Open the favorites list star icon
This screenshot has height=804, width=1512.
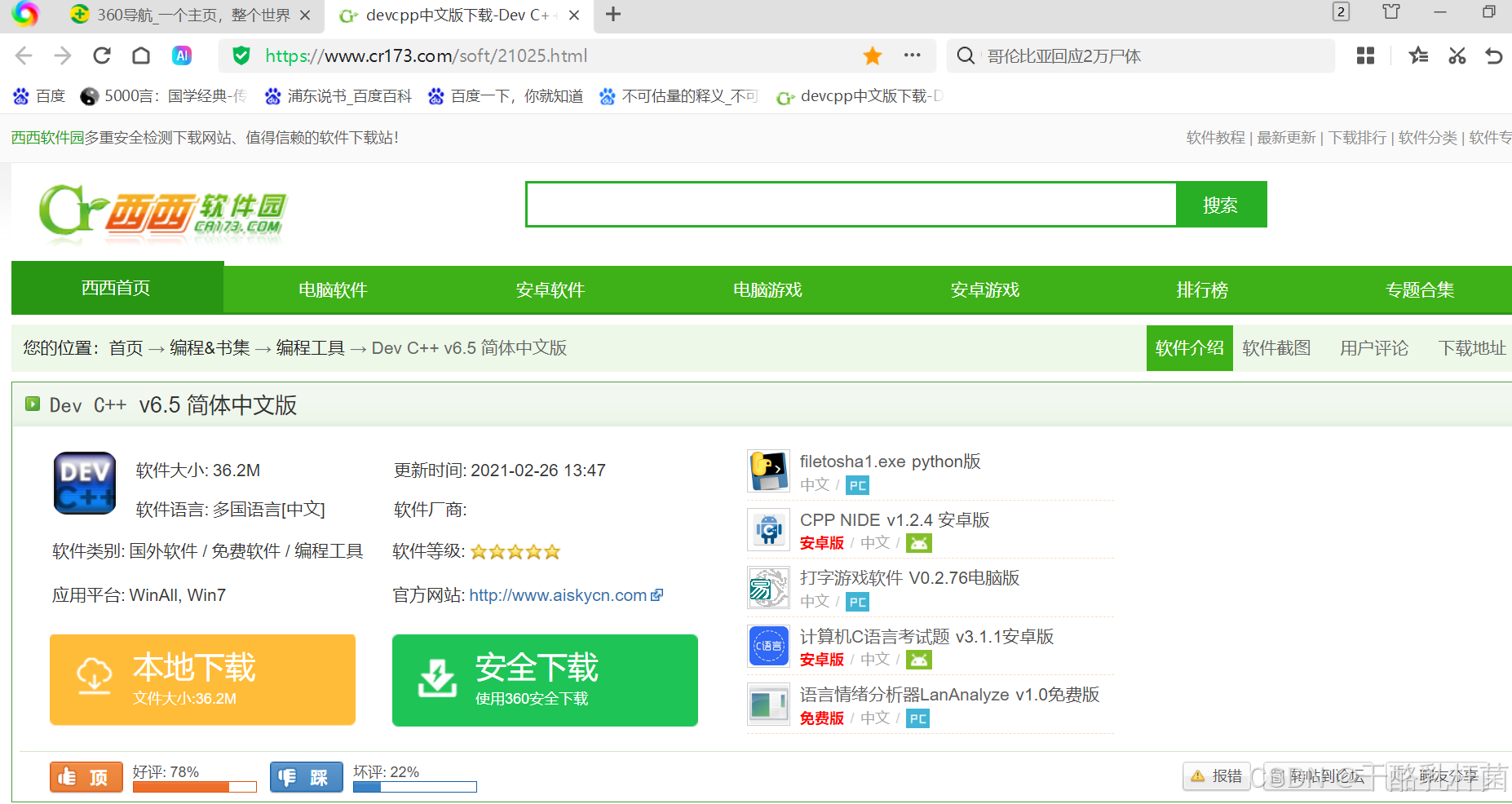coord(1418,55)
